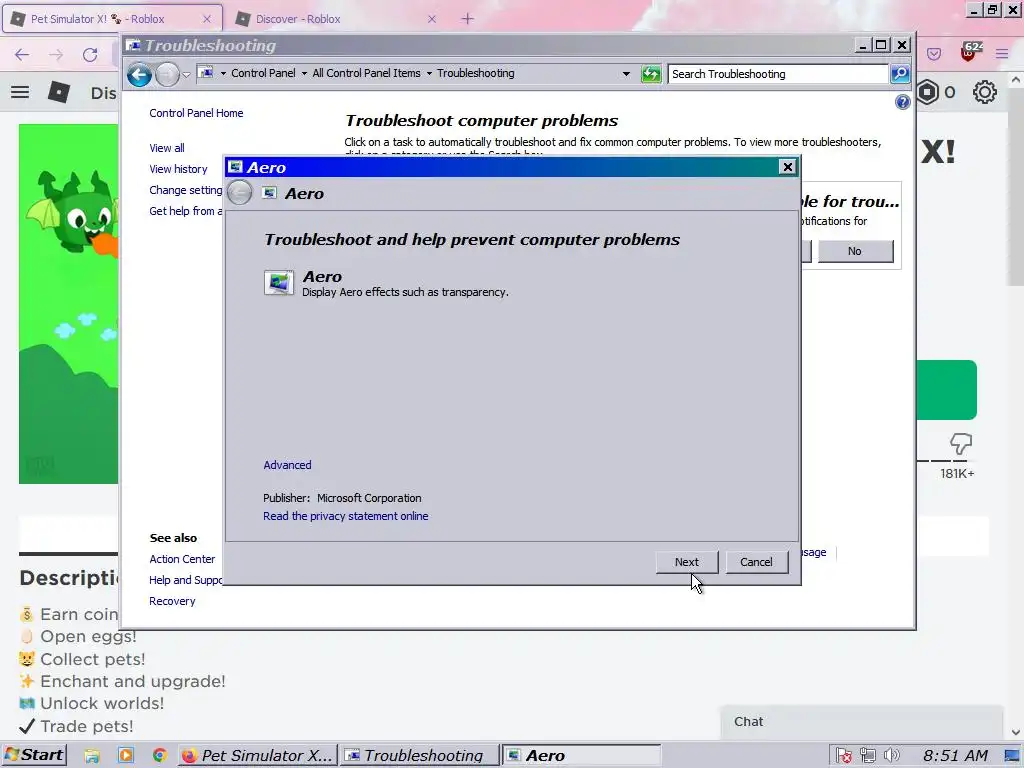Viewport: 1024px width, 768px height.
Task: Click the Aero troubleshooter item icon
Action: pyautogui.click(x=279, y=283)
